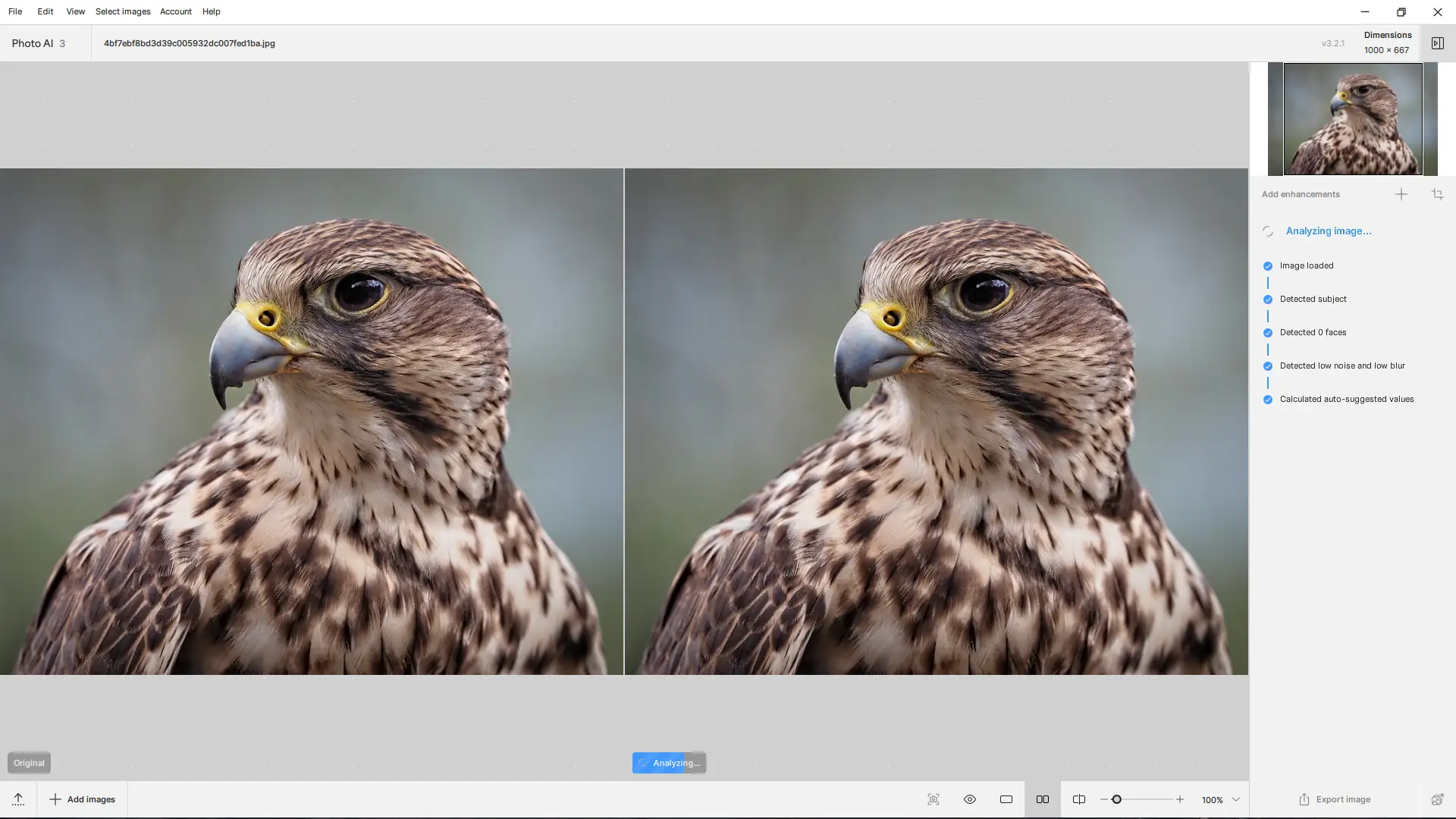Click the open-in-external-editor icon at bottom right
1456x819 pixels.
1437,799
